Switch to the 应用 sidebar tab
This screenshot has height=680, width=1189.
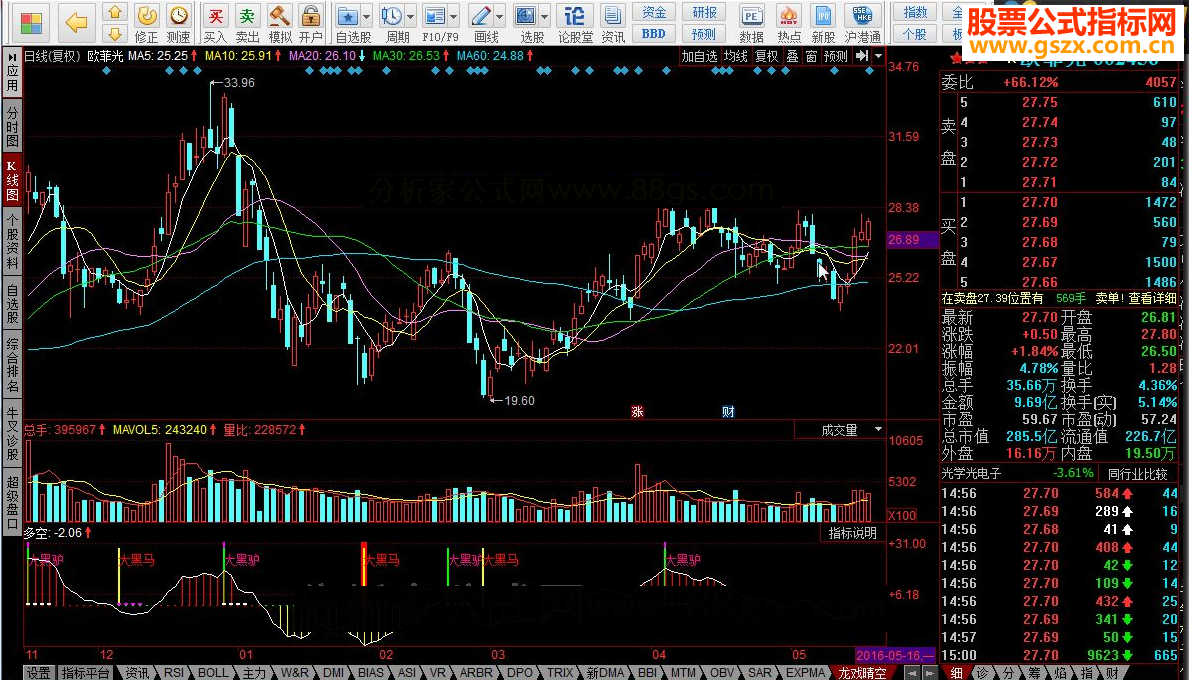[12, 73]
